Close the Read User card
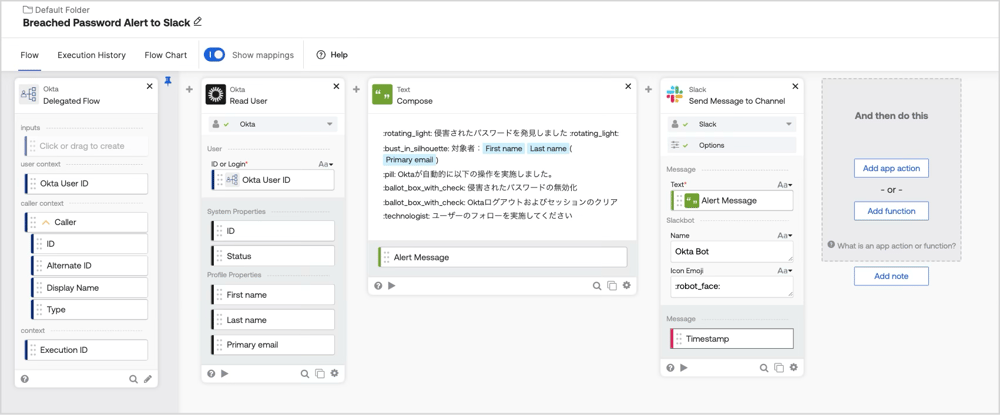The width and height of the screenshot is (1000, 415). (336, 86)
